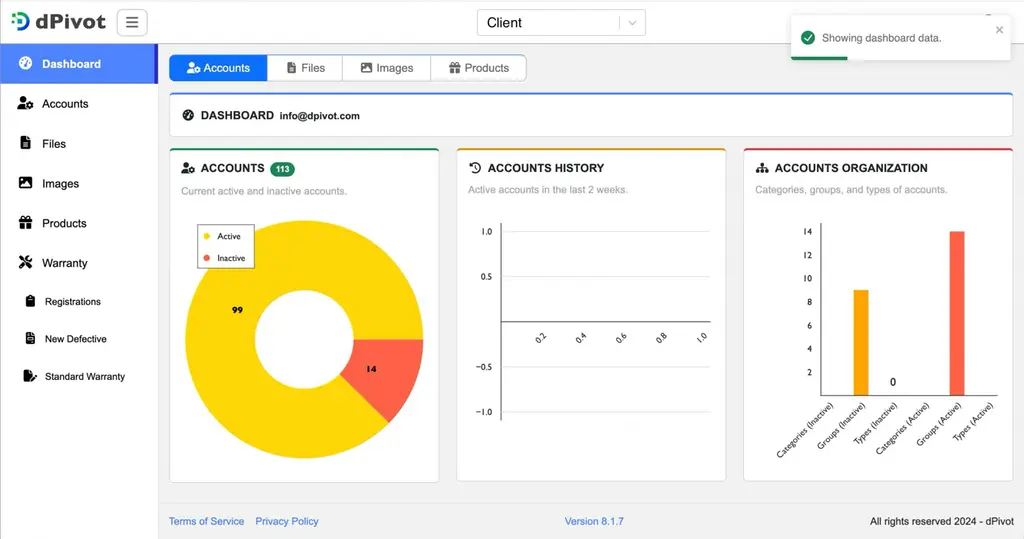This screenshot has width=1024, height=539.
Task: Click the Accounts tab user icon
Action: (193, 68)
